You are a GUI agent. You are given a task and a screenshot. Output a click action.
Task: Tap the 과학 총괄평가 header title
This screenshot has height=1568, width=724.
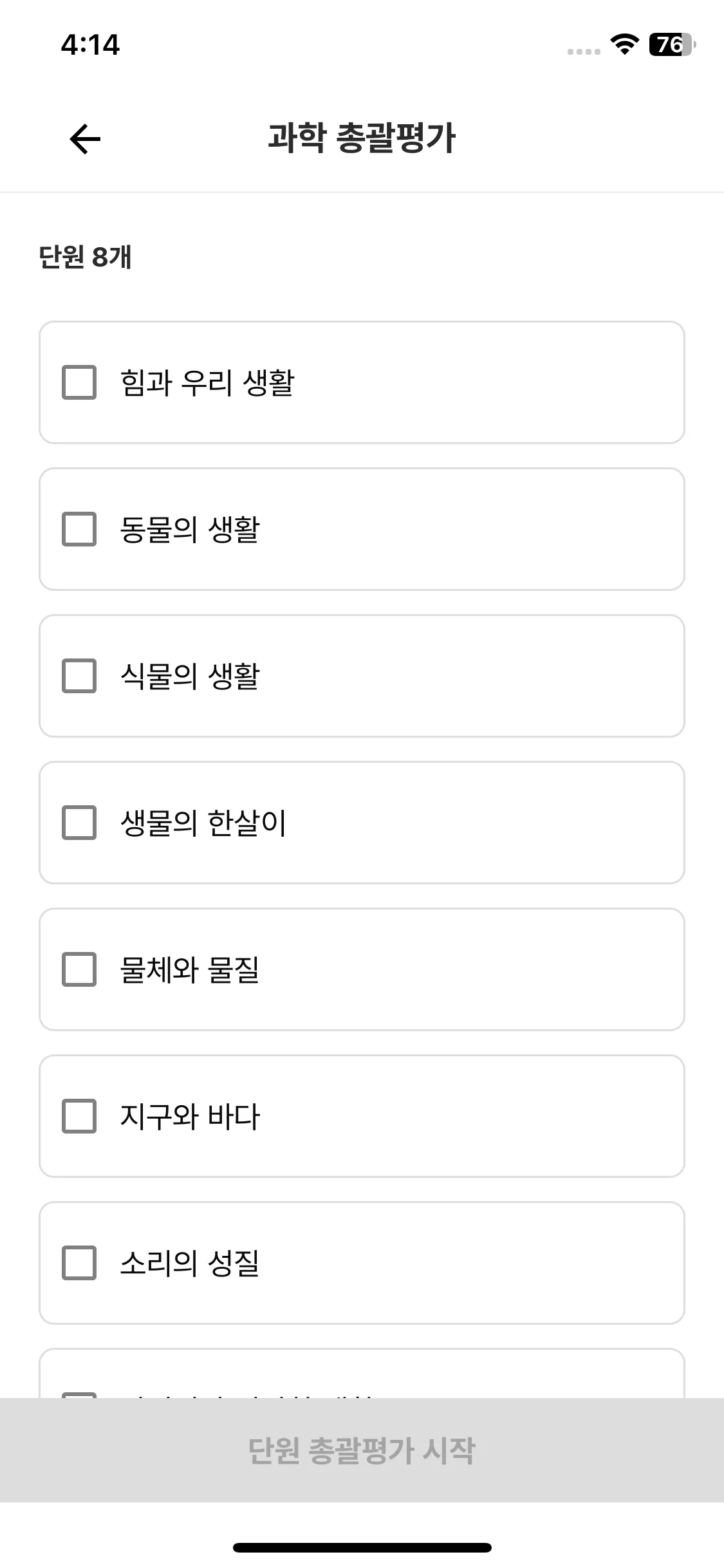[362, 138]
